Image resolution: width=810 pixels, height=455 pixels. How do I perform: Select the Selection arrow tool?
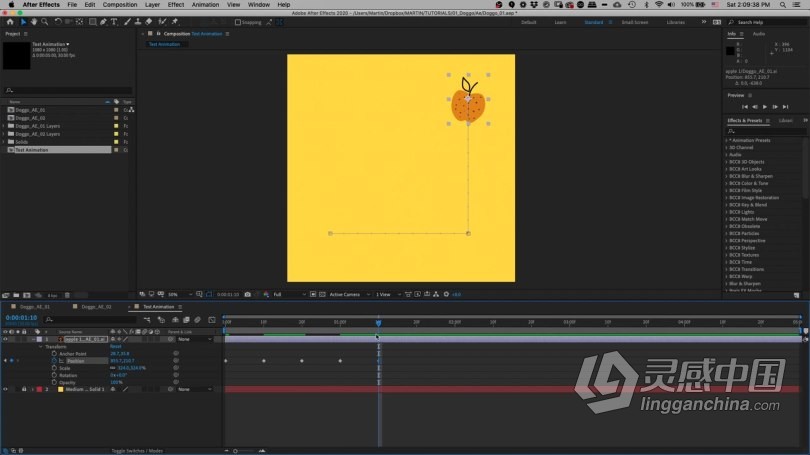click(x=23, y=22)
